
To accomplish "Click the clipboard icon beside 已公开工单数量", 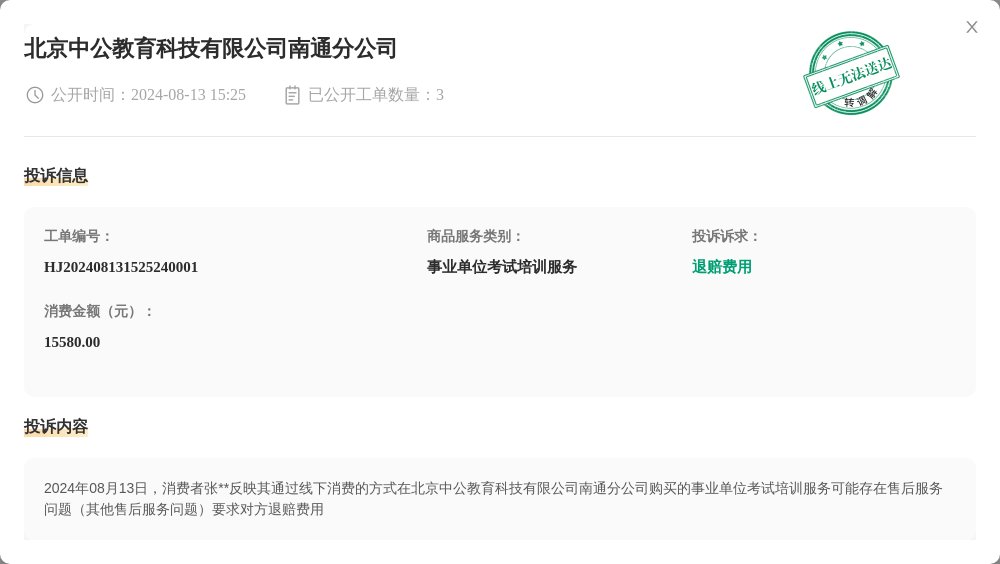I will coord(292,95).
